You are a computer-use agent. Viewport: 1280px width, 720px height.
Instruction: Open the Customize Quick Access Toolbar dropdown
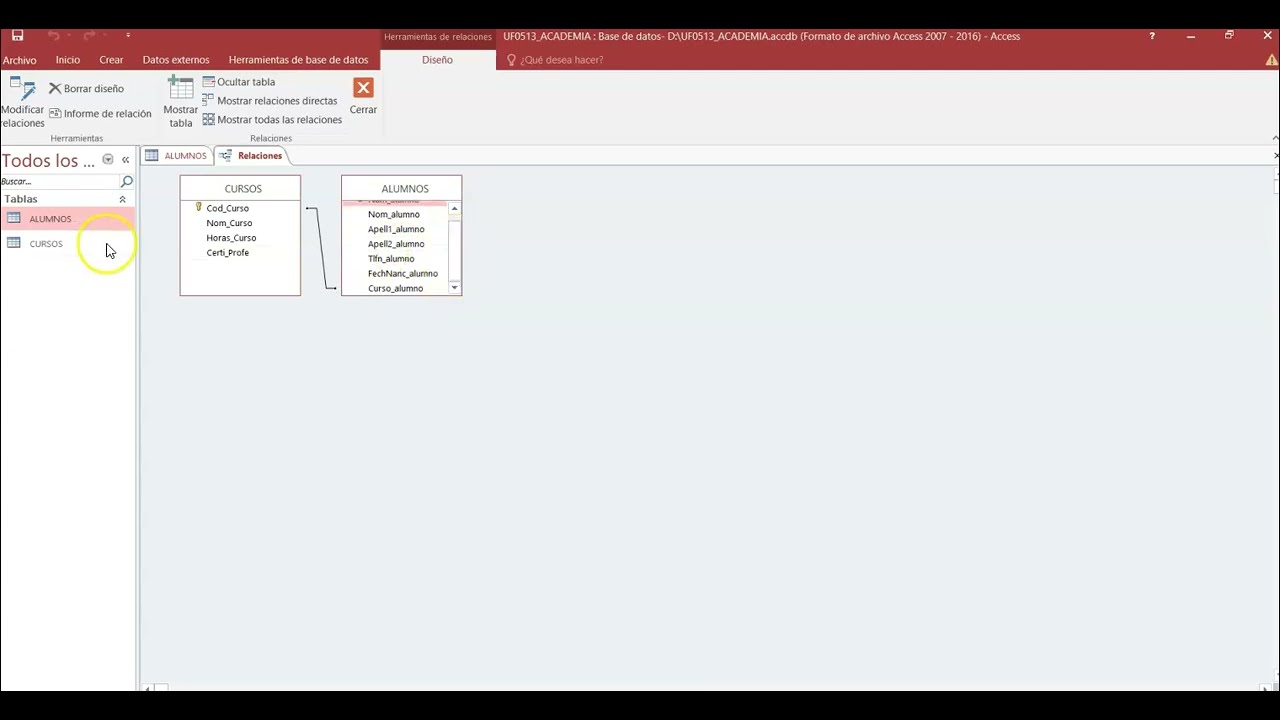click(128, 36)
